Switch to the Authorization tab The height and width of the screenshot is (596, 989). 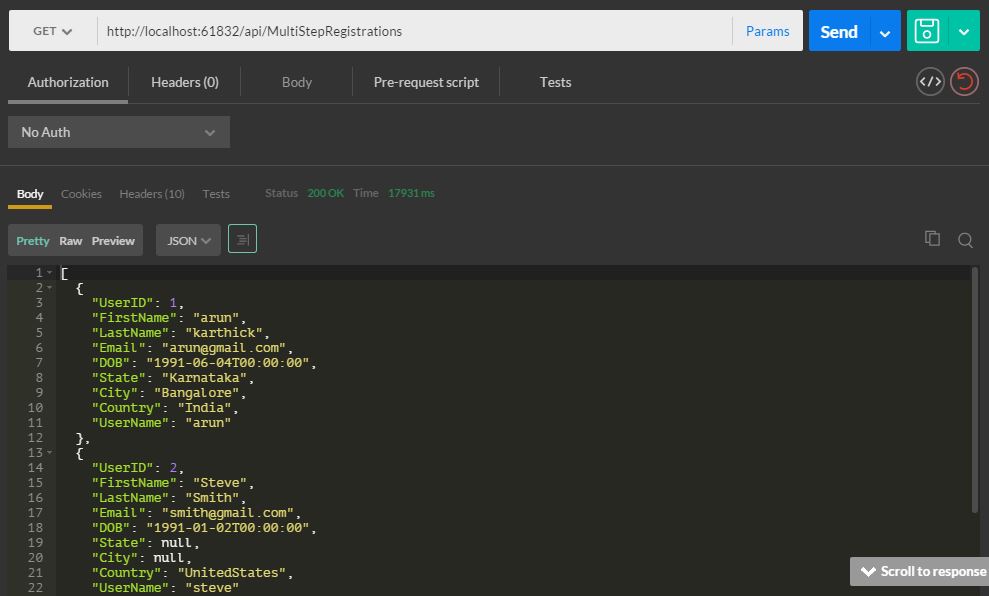point(68,83)
